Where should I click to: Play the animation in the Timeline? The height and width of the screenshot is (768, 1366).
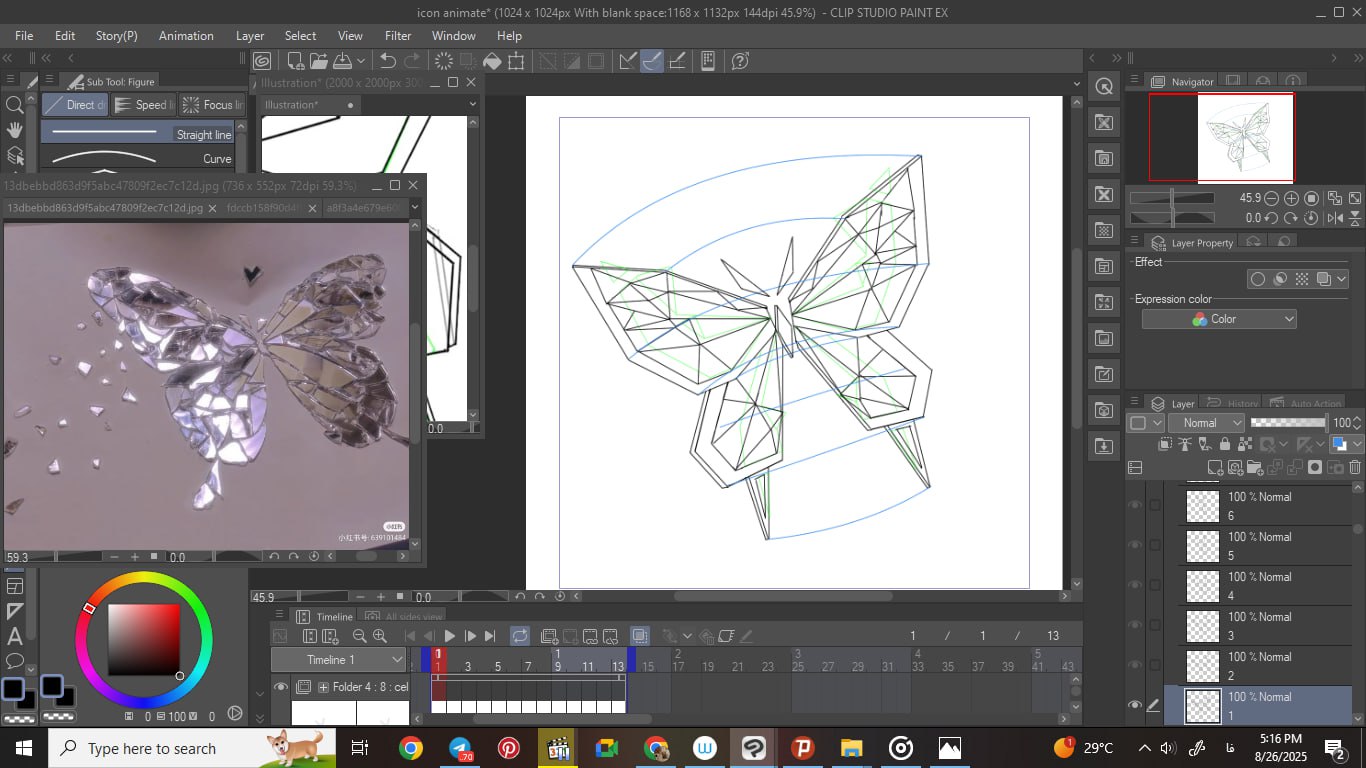point(450,636)
